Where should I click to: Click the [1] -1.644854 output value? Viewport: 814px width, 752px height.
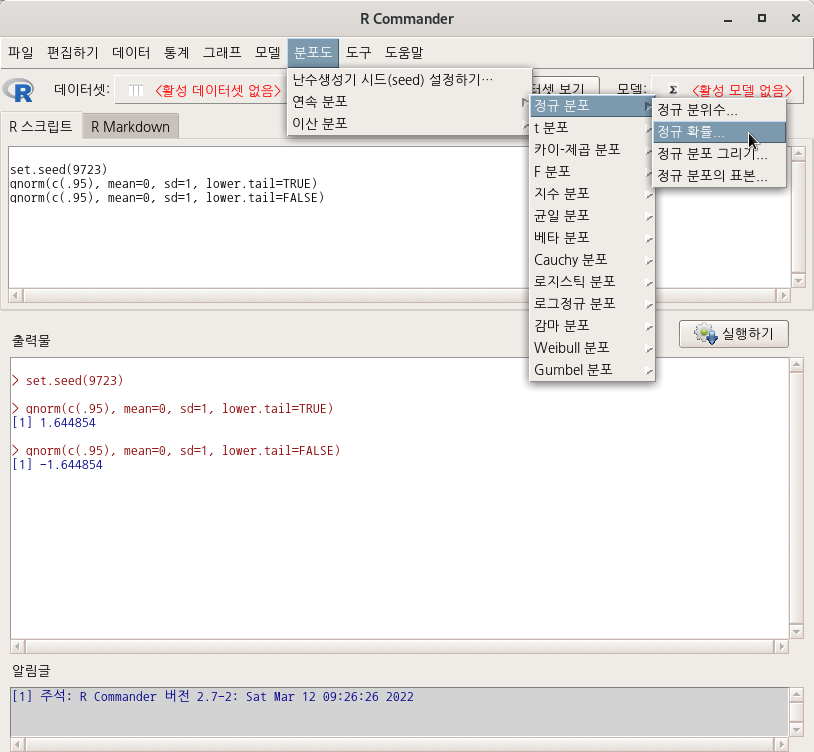click(x=57, y=465)
